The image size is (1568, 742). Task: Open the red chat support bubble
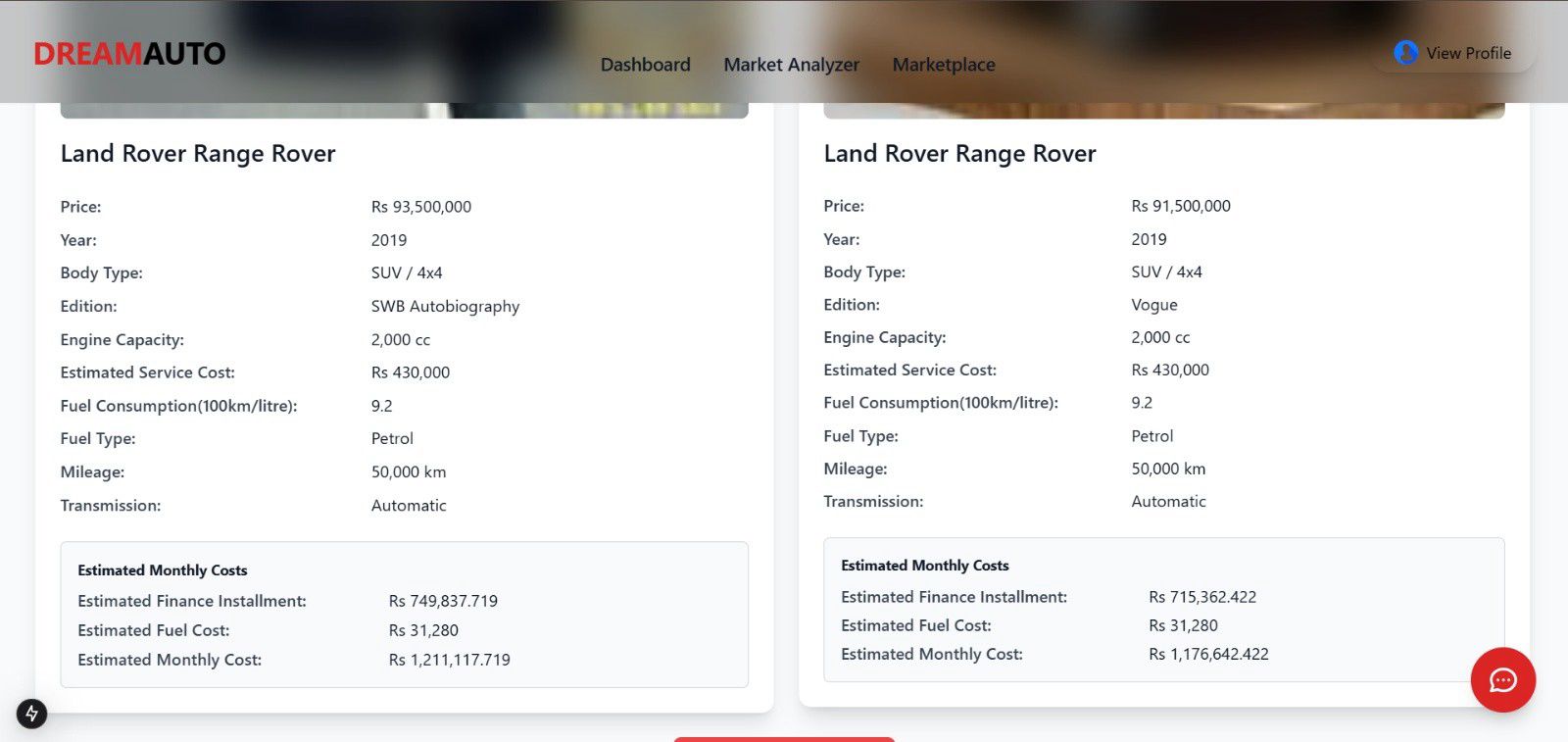[x=1502, y=679]
